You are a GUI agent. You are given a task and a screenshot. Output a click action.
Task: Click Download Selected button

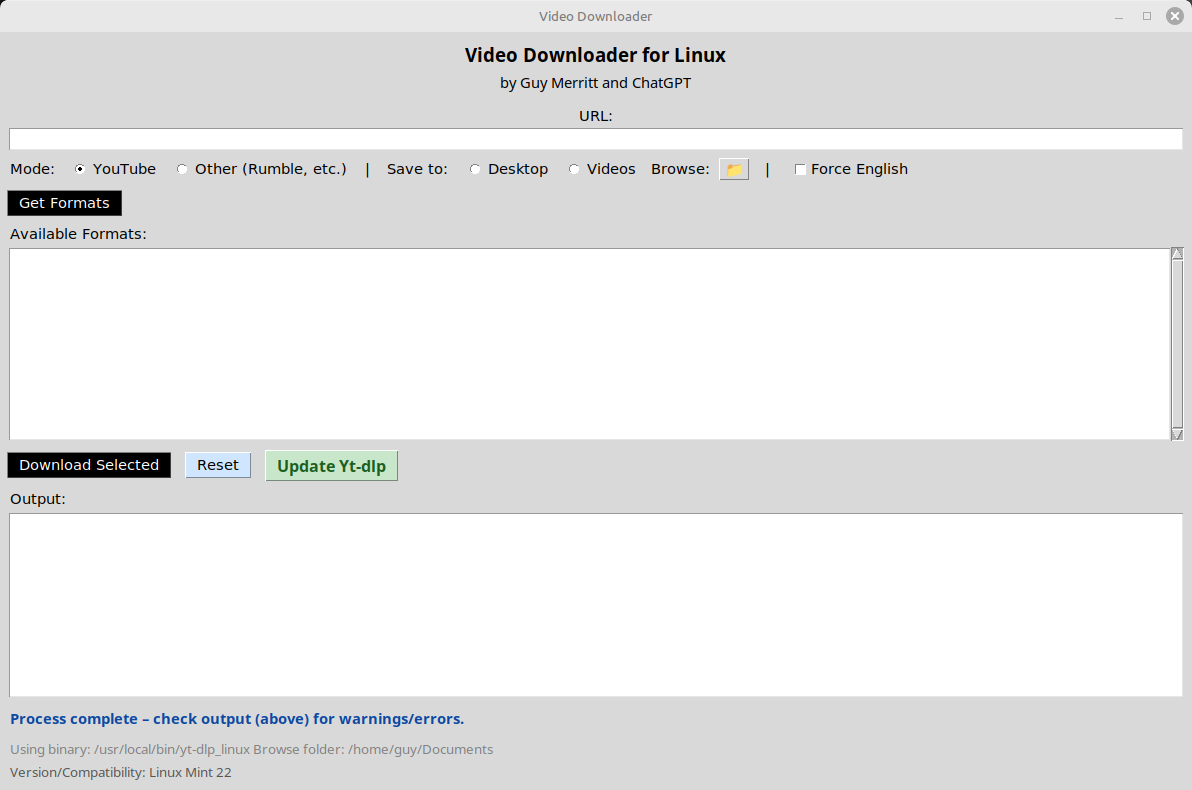tap(89, 465)
